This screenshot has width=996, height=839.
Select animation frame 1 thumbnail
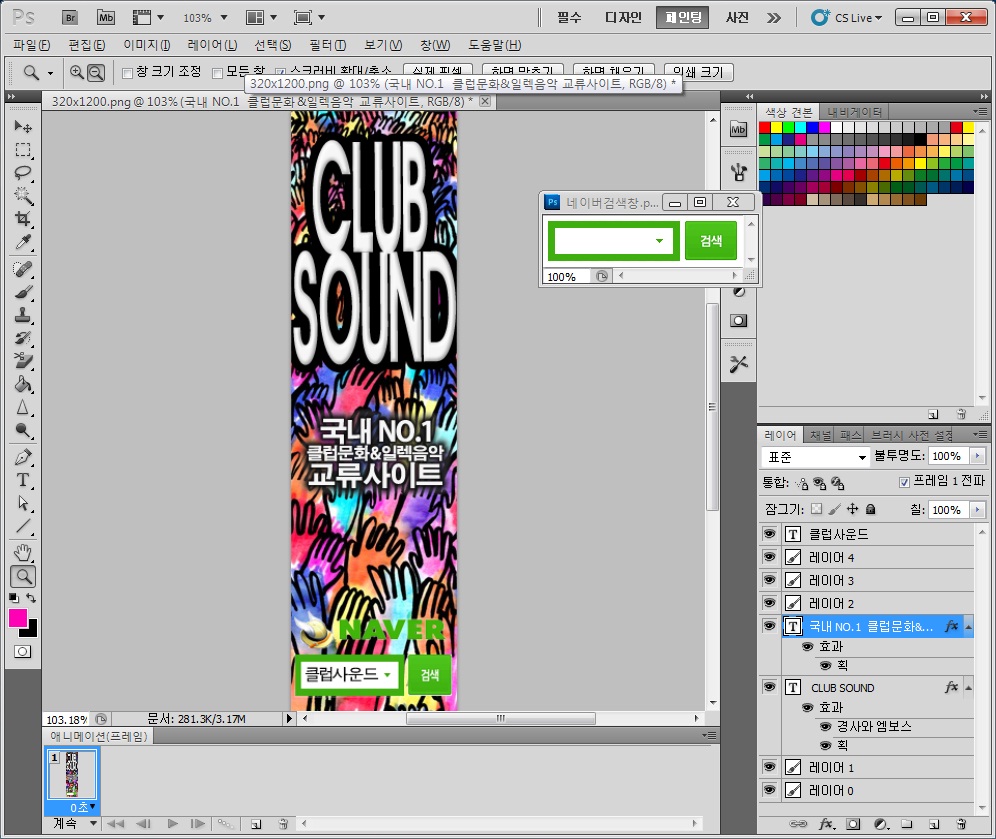[x=72, y=774]
